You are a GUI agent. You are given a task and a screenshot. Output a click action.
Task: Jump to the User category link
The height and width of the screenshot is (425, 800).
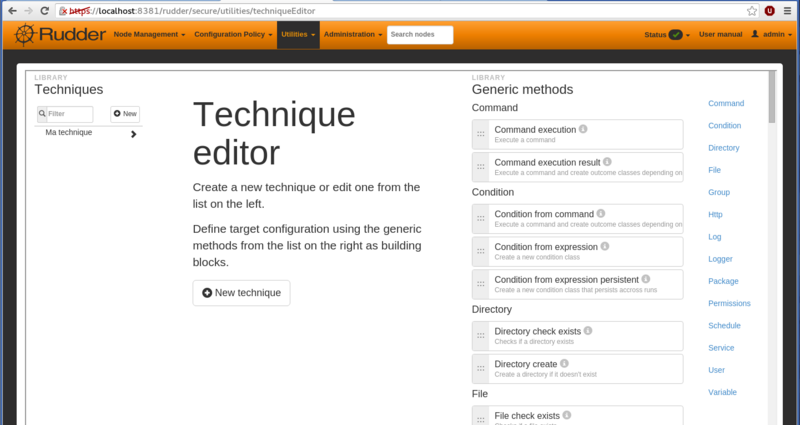[x=716, y=370]
